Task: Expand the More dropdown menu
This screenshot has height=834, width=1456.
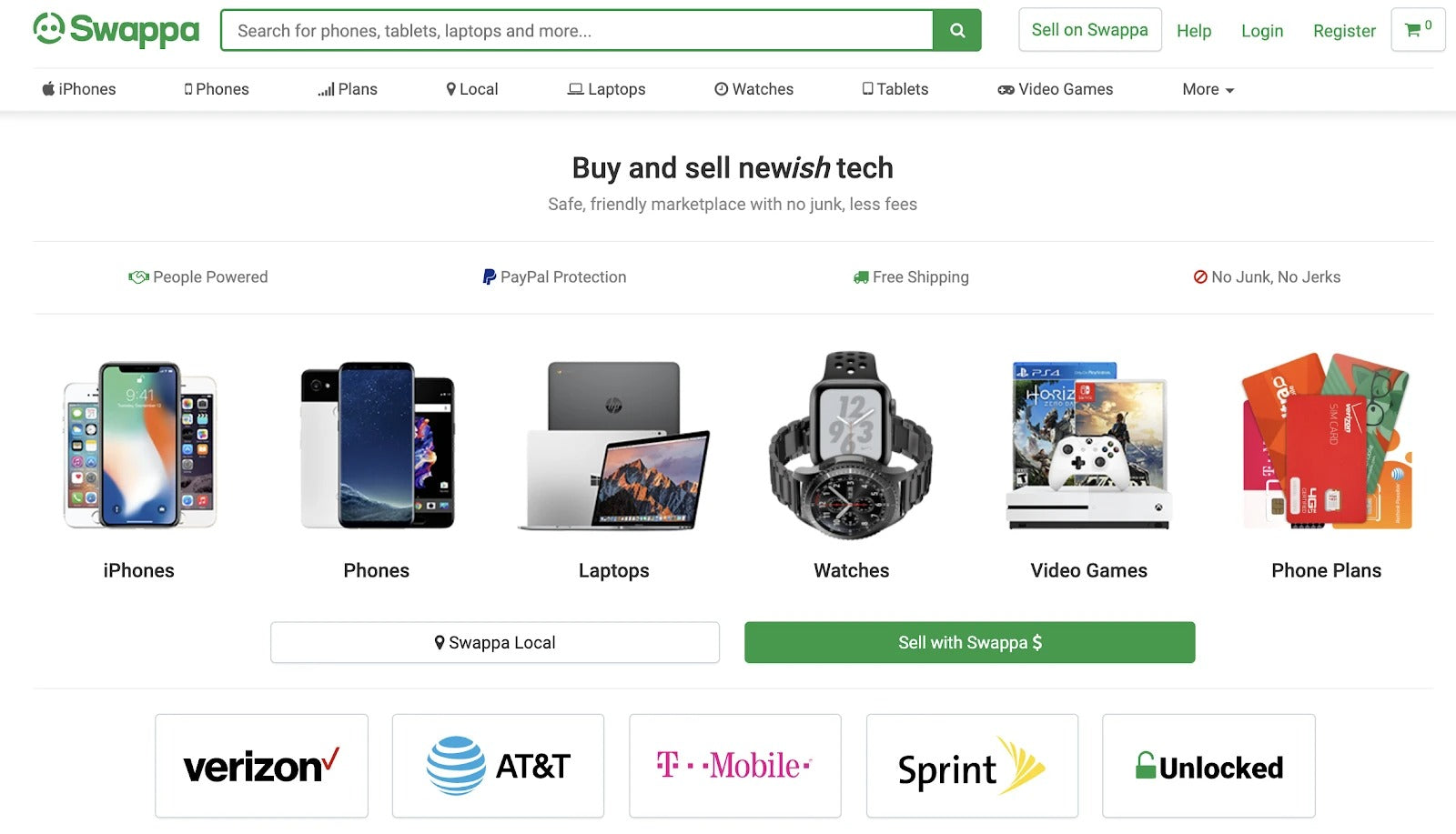Action: click(1208, 89)
